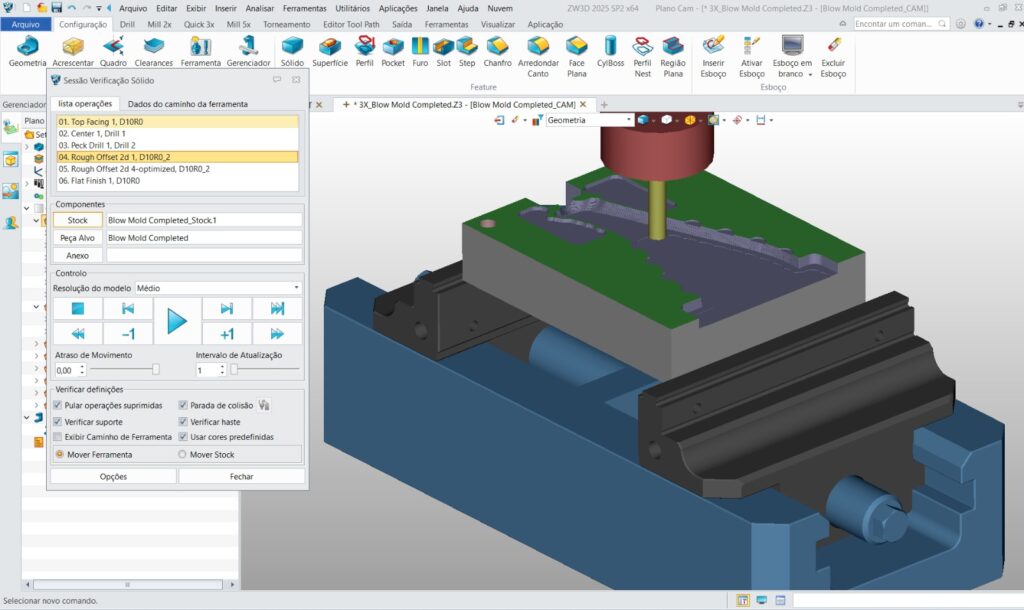Select operation 03. Peck Drill 1, Drill 2
Screen dimensions: 1024x610
point(178,145)
